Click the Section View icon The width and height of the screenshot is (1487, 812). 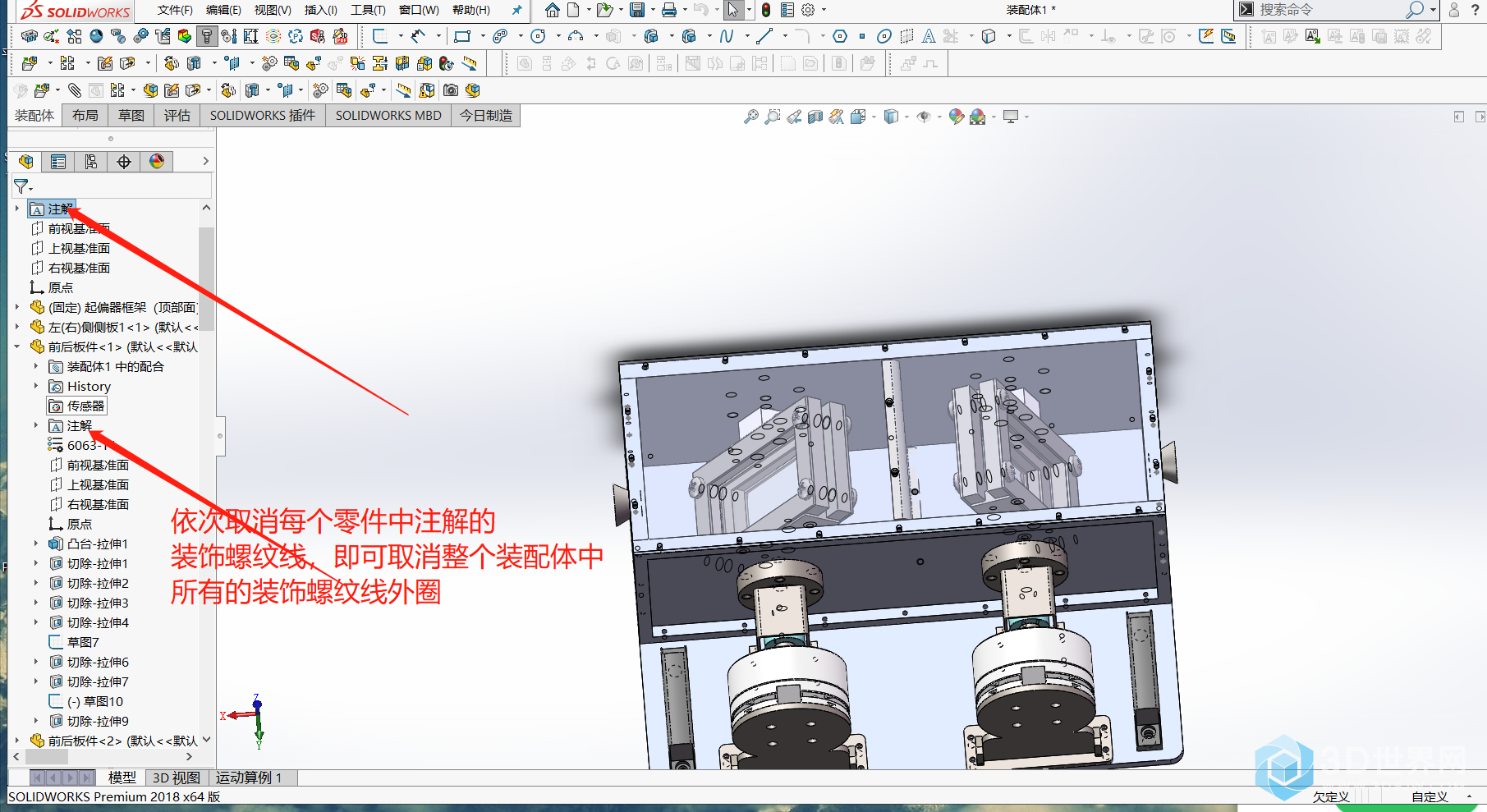point(815,117)
